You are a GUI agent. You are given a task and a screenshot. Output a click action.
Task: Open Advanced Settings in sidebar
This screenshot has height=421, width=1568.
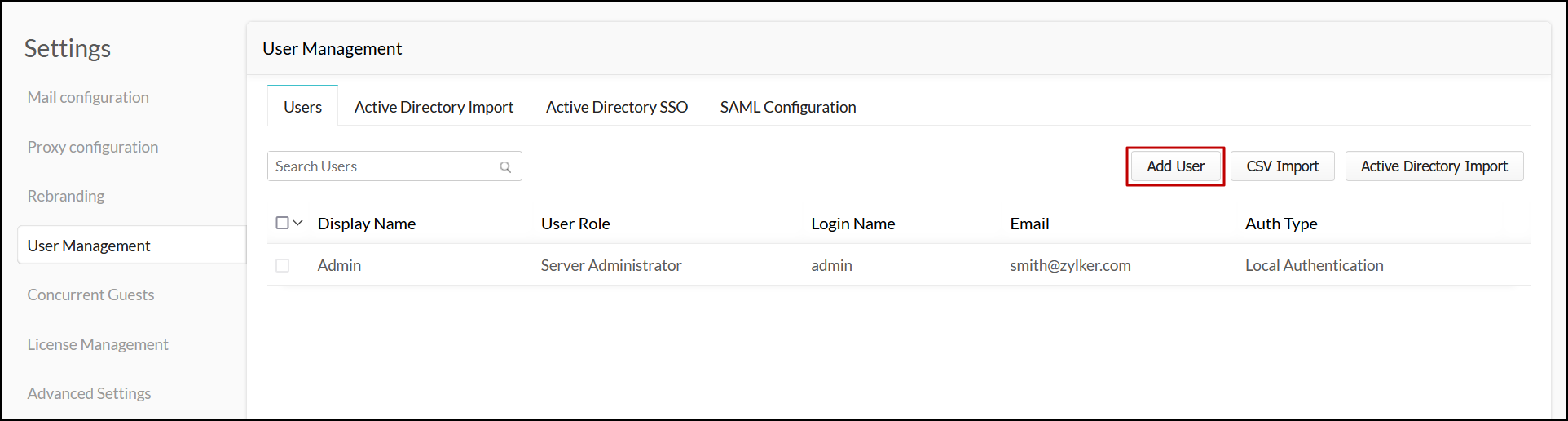tap(89, 393)
